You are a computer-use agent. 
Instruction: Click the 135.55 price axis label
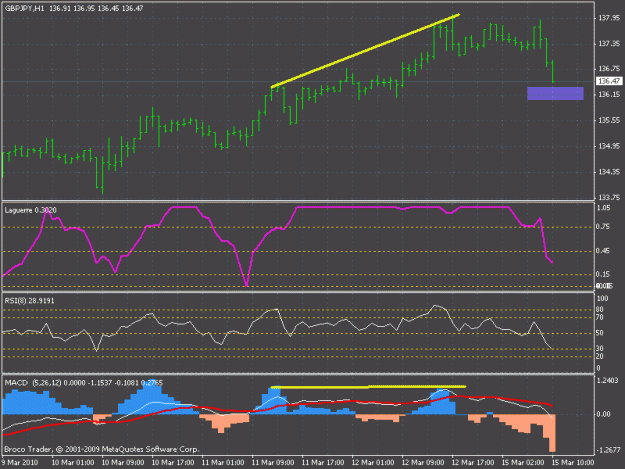click(609, 120)
